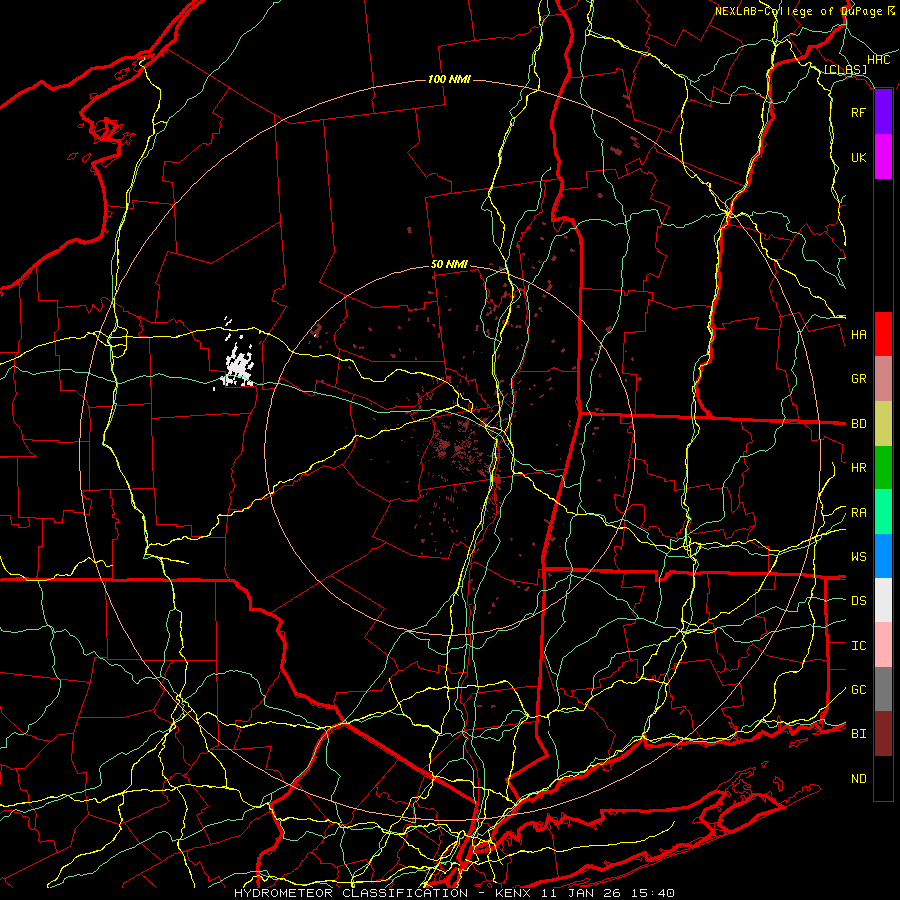
Task: Click the '100 NMI' range ring label
Action: pyautogui.click(x=449, y=79)
